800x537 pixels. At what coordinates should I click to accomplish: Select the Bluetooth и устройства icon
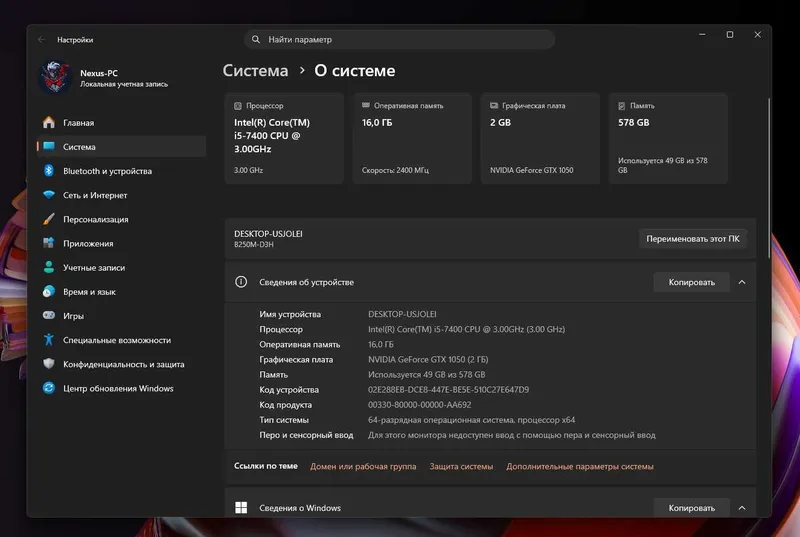point(49,171)
